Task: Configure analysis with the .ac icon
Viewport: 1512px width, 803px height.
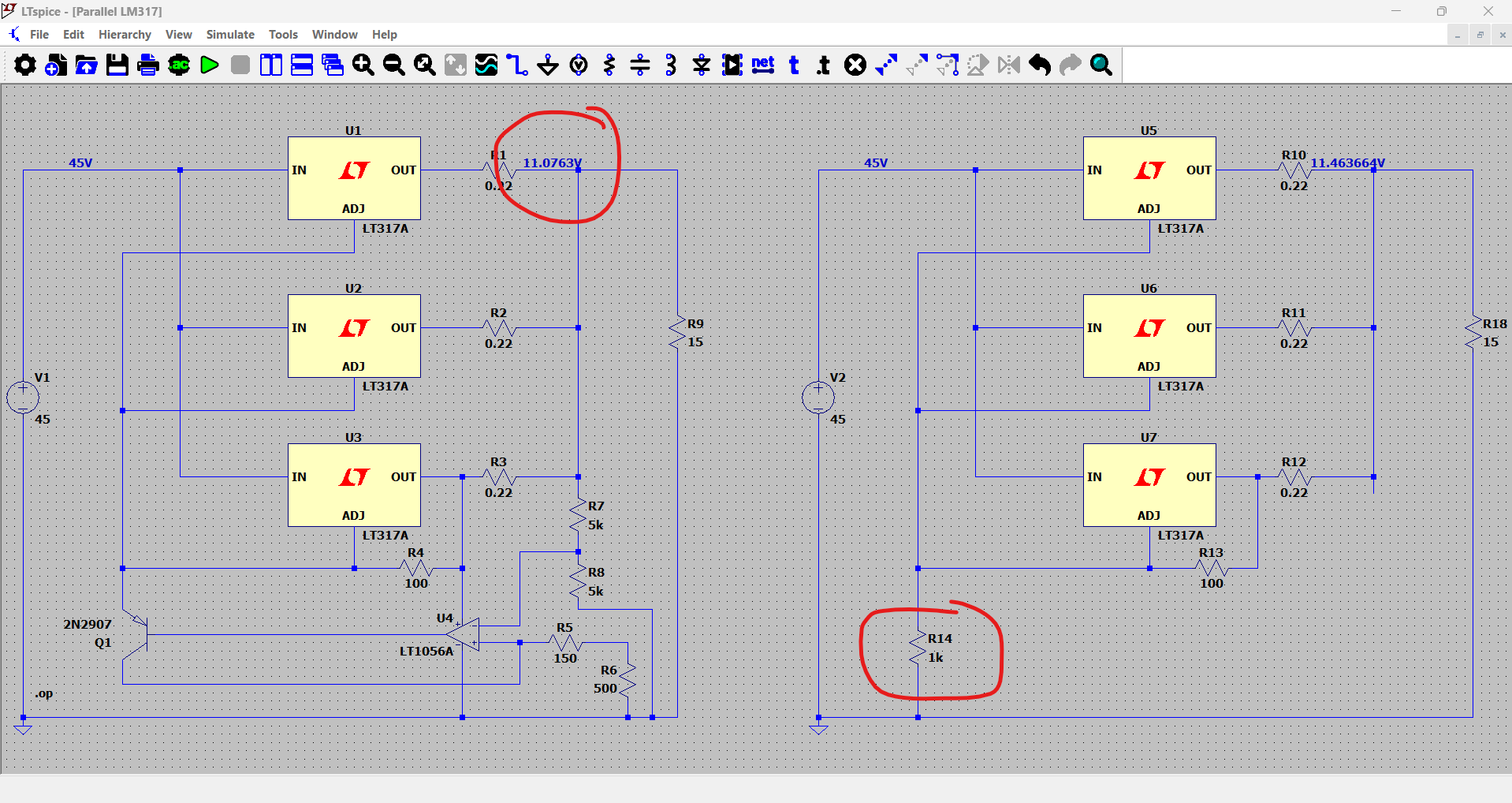Action: pos(179,65)
